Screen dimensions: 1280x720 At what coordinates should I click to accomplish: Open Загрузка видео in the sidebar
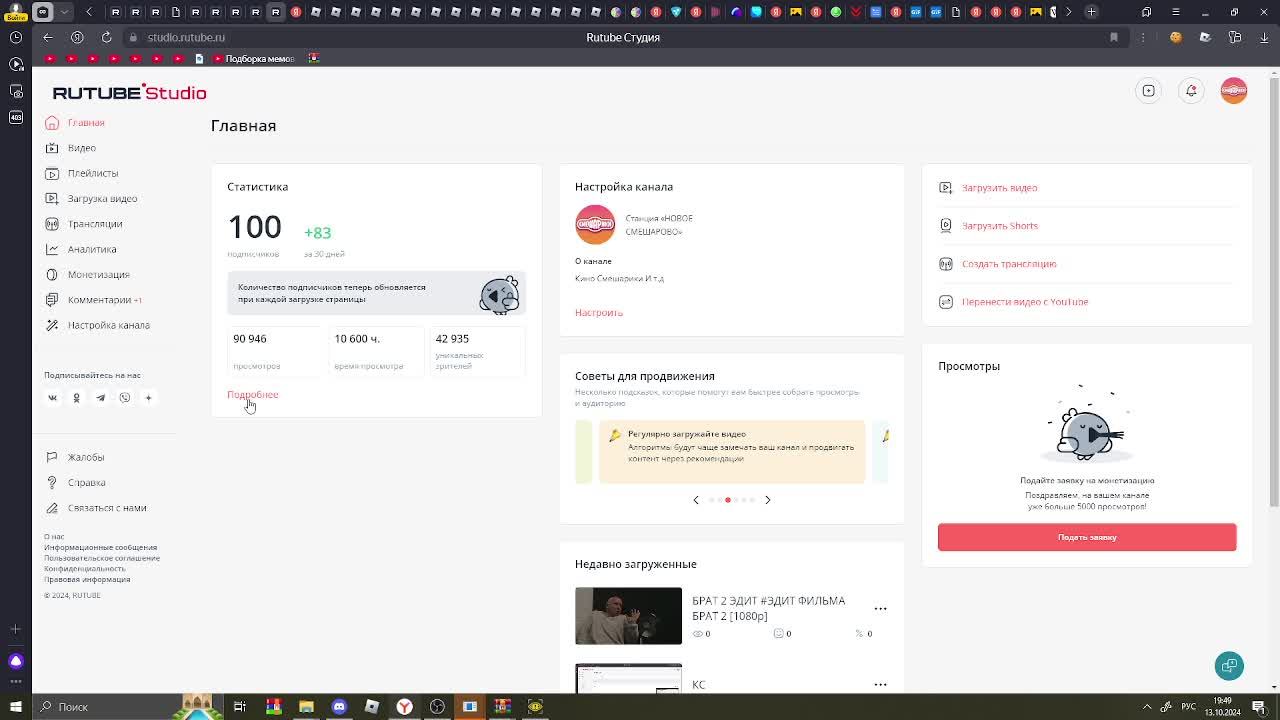coord(91,198)
